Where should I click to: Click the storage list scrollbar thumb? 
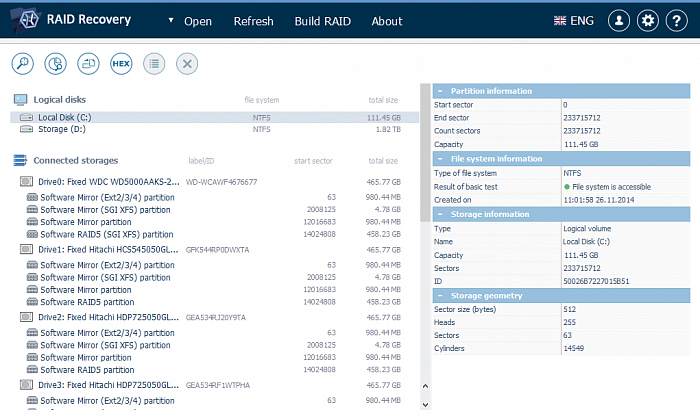coord(425,153)
